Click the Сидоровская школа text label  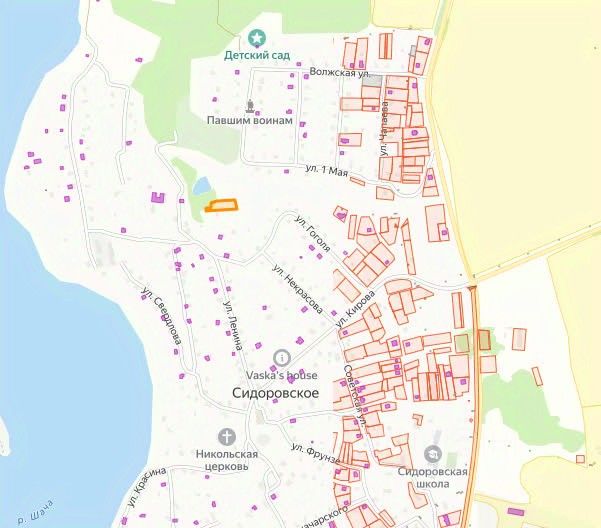432,477
